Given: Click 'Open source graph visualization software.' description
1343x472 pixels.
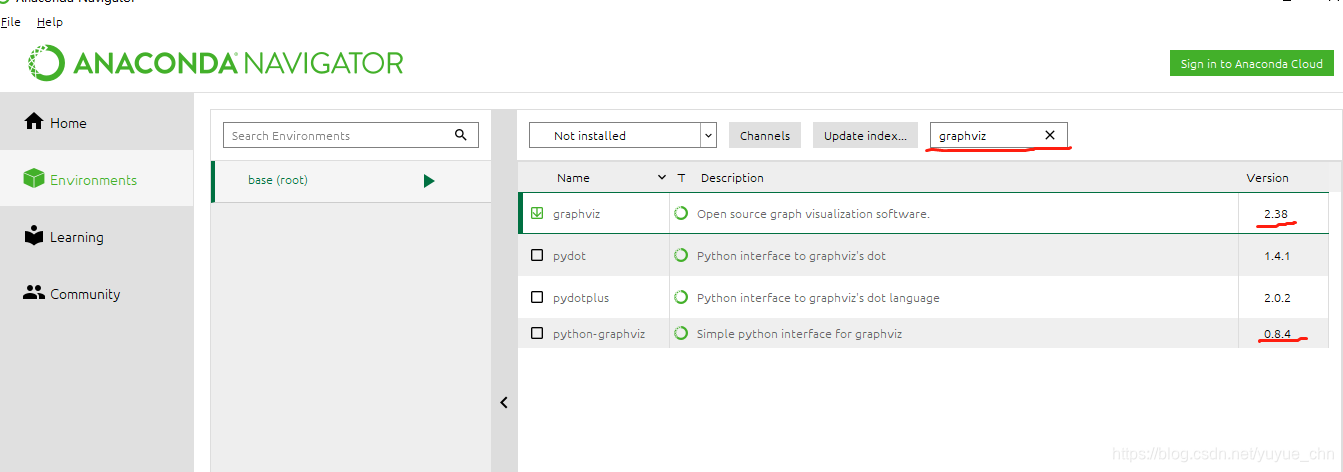Looking at the screenshot, I should point(813,214).
